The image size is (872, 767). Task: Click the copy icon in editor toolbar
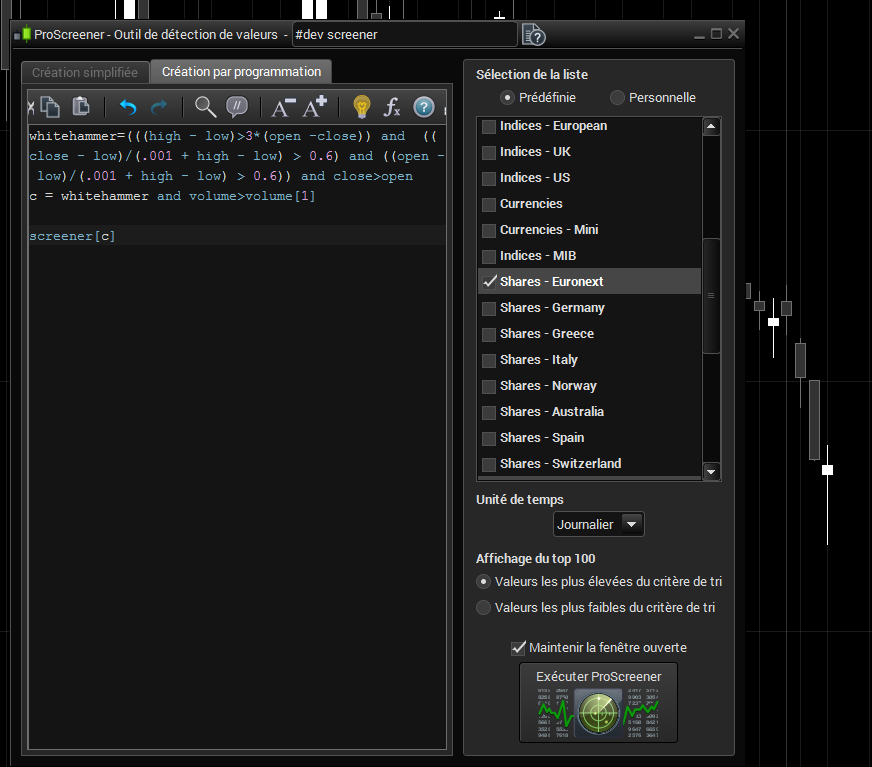[51, 107]
